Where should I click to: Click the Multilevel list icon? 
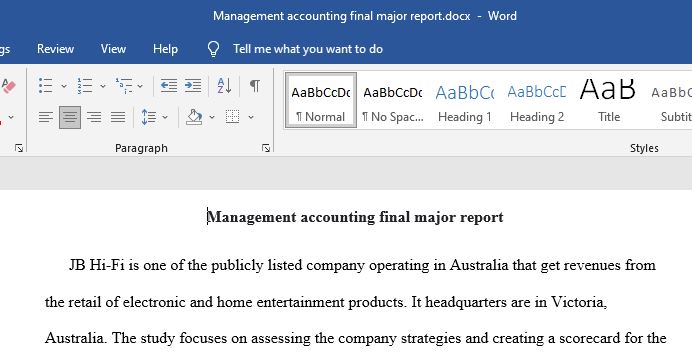(x=124, y=86)
